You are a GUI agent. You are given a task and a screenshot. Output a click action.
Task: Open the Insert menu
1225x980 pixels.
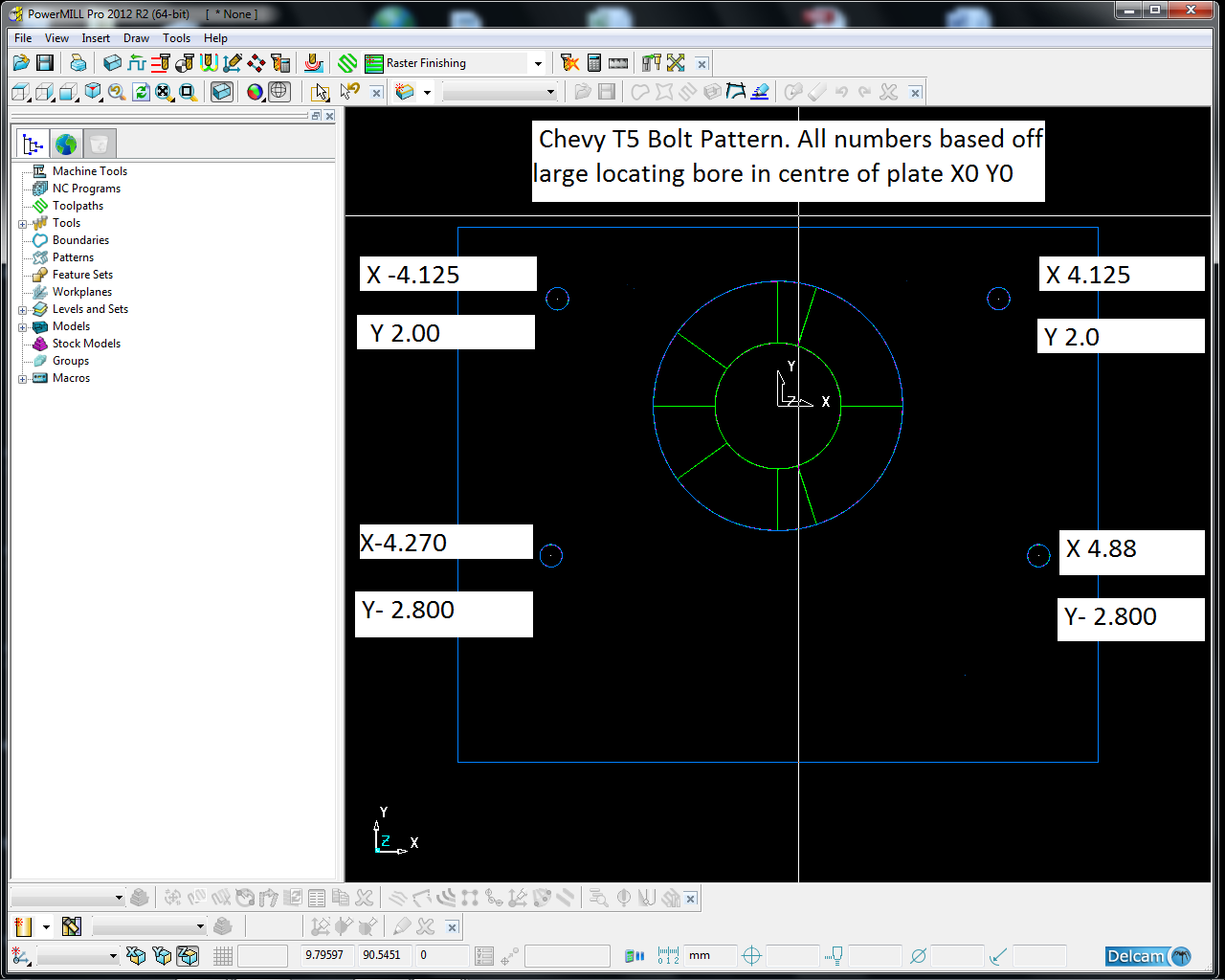tap(96, 38)
